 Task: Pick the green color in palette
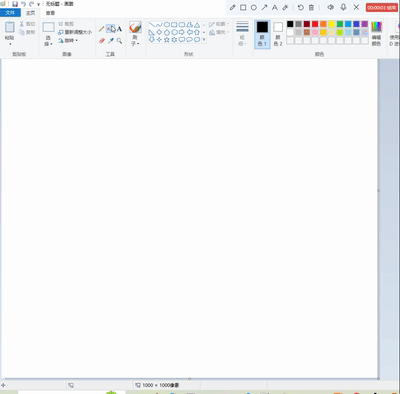click(340, 24)
